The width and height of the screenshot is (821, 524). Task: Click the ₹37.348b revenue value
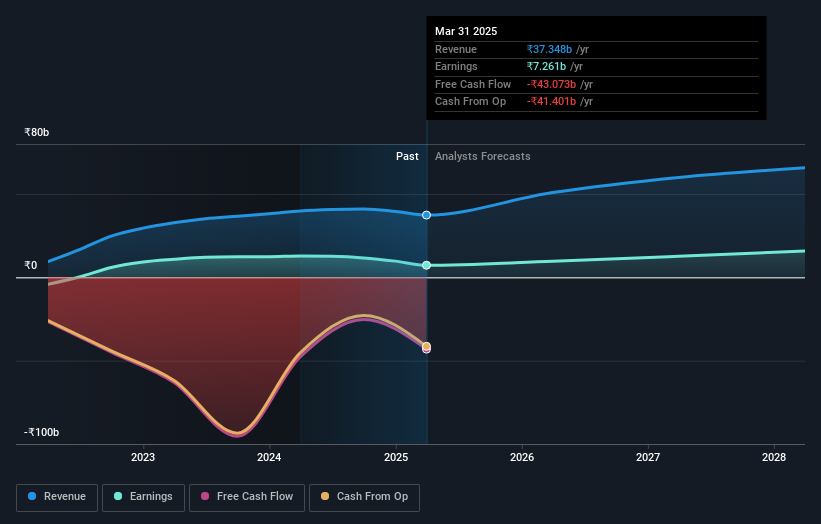click(549, 49)
